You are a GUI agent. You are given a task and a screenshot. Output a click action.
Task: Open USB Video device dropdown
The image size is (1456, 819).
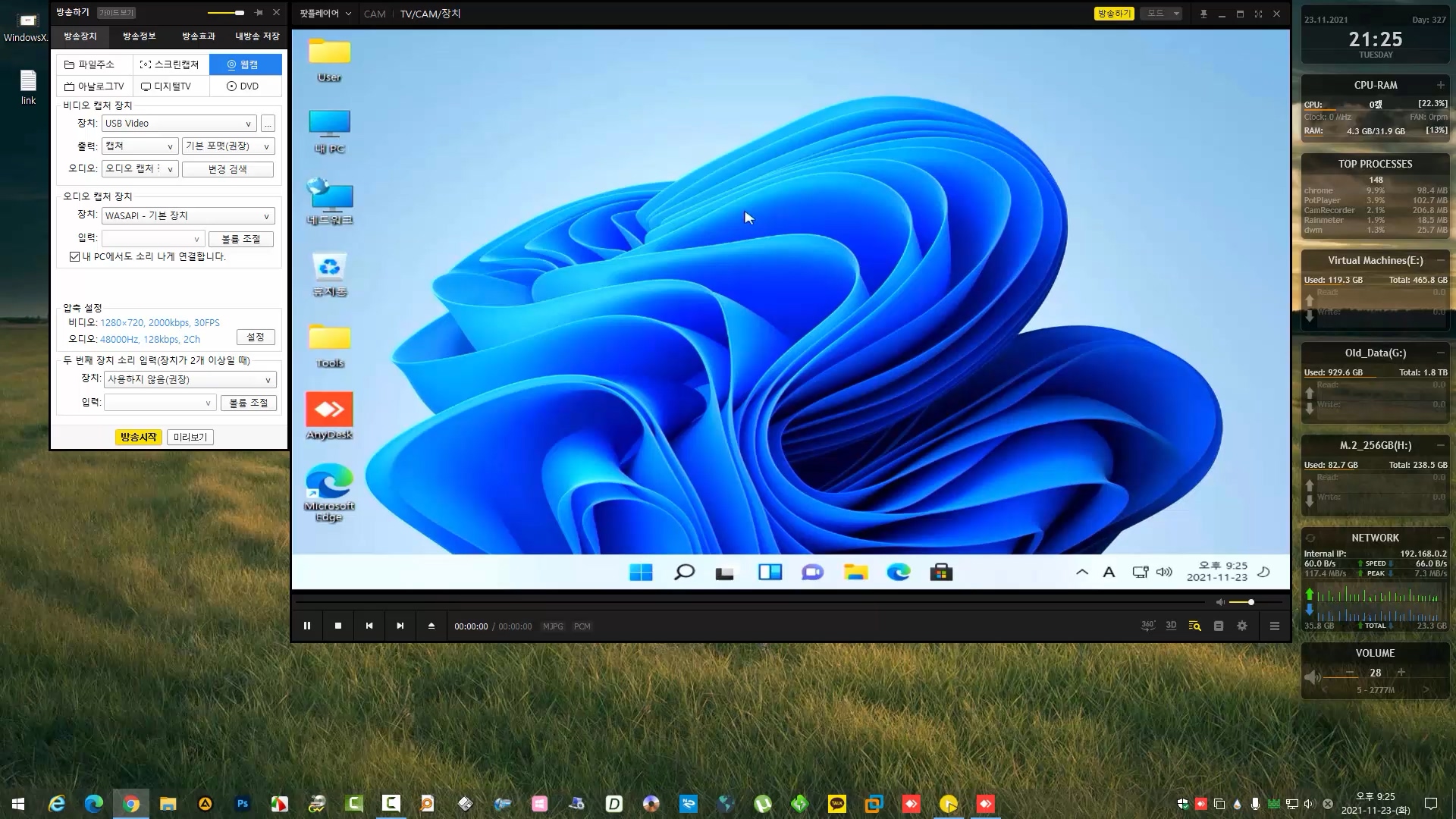[x=179, y=124]
